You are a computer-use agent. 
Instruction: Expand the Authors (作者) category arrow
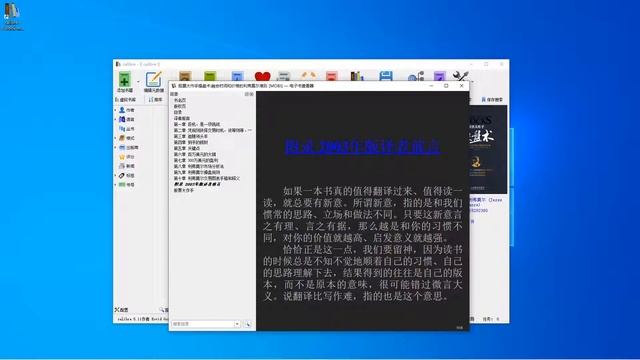point(116,110)
